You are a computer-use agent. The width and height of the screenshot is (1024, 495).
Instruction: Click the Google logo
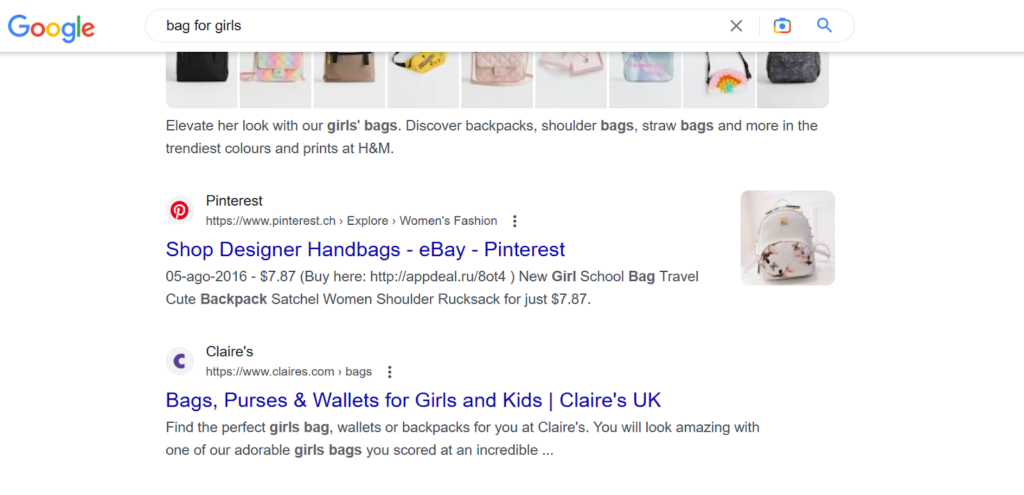[x=51, y=27]
